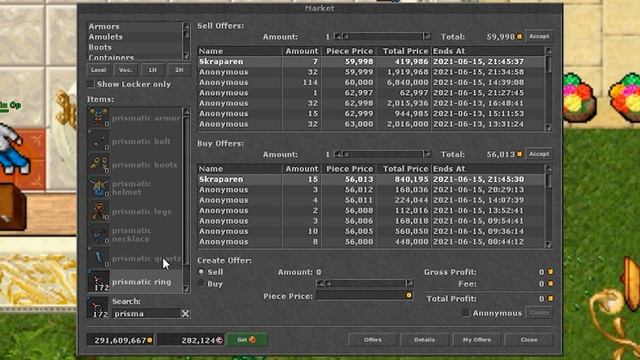This screenshot has width=640, height=360.
Task: Enable Show Locker only checkbox
Action: pos(91,84)
